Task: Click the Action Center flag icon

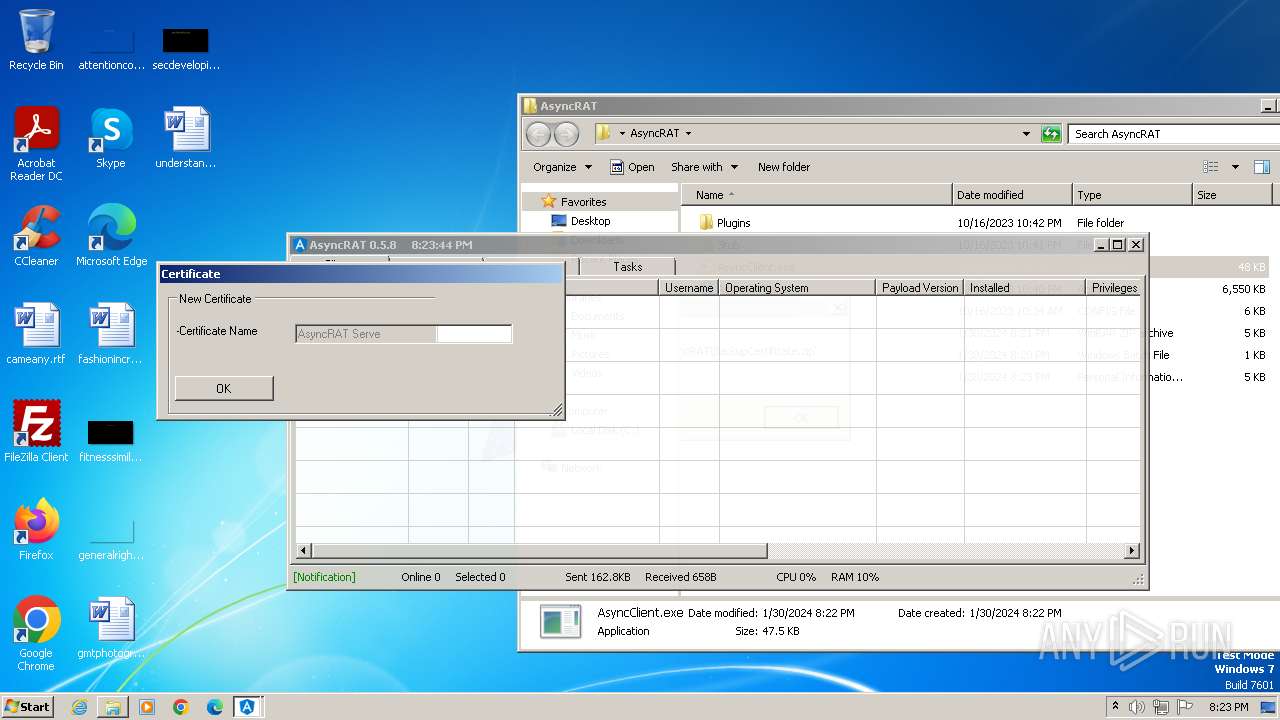Action: point(1185,707)
